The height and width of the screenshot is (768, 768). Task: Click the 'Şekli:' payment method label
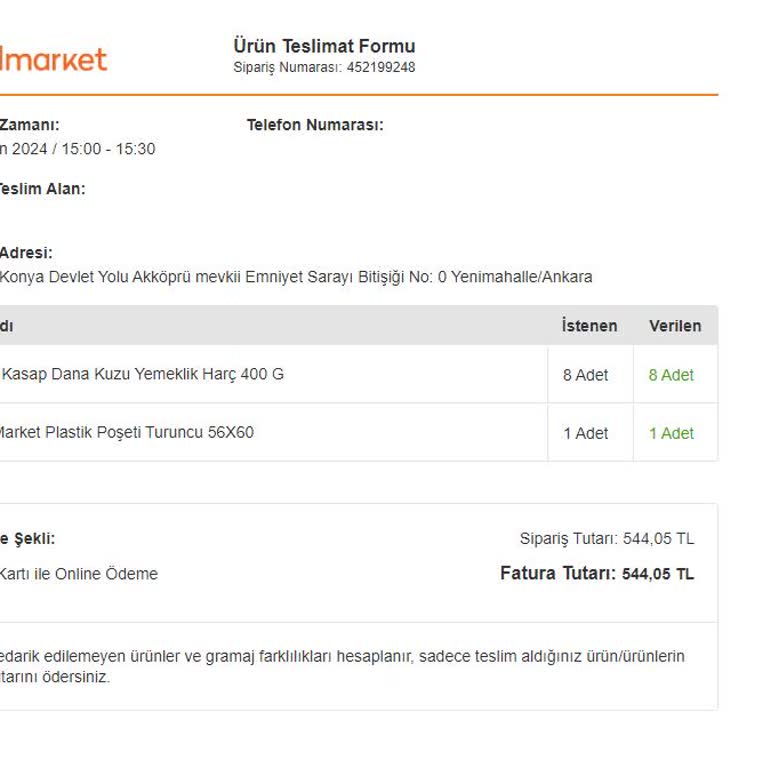[x=34, y=539]
